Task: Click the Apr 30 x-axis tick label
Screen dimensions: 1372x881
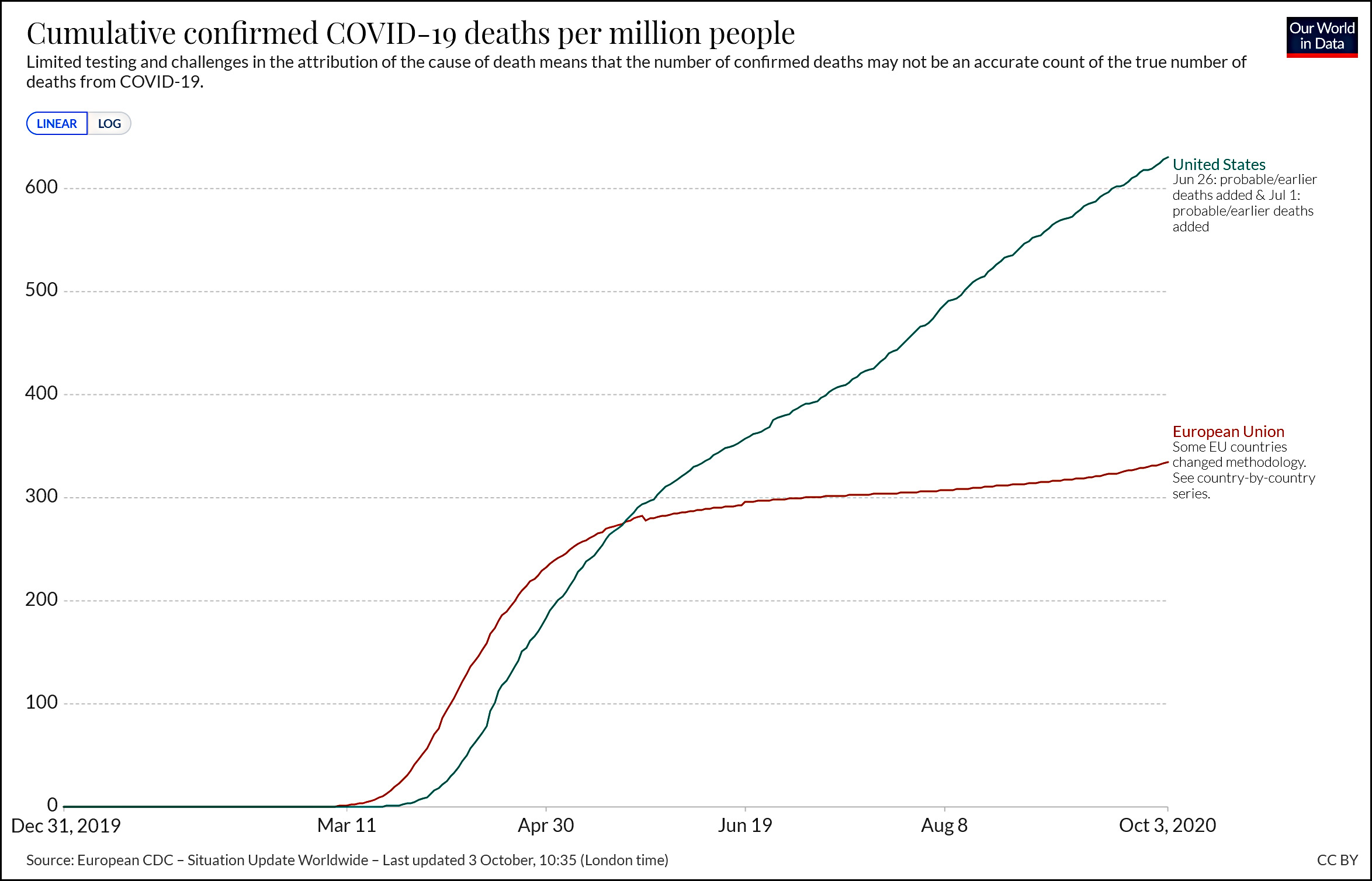Action: pos(546,825)
